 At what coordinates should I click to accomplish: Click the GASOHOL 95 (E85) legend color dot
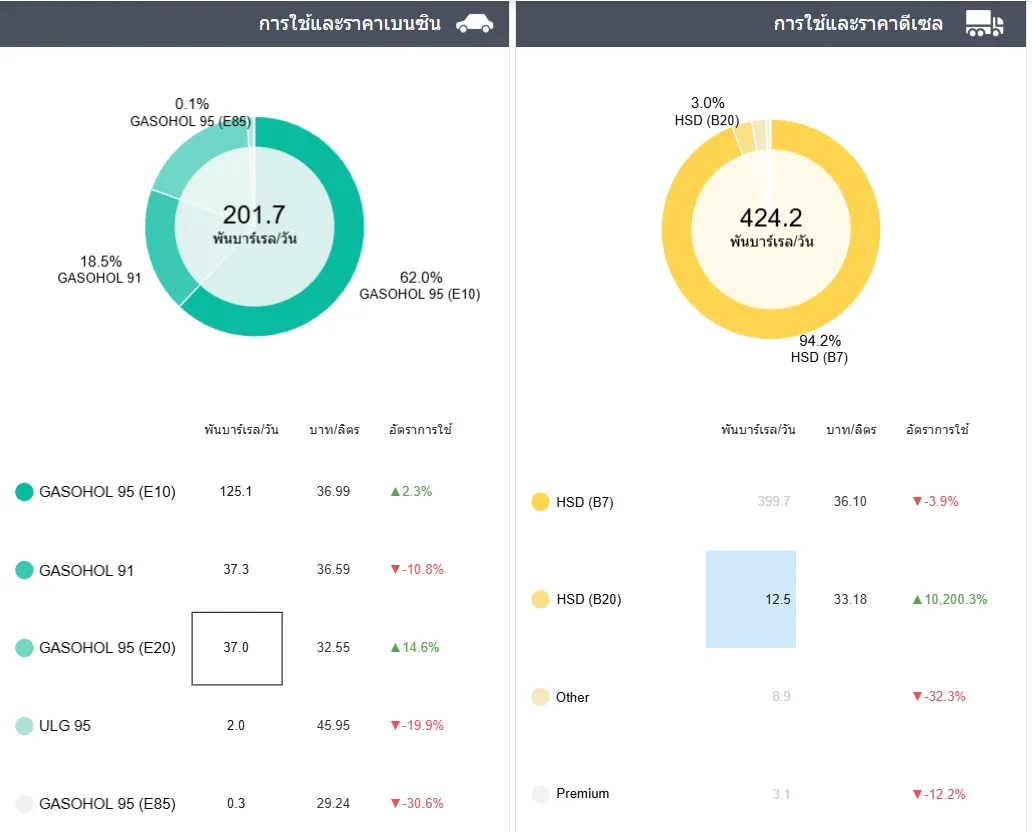coord(24,804)
